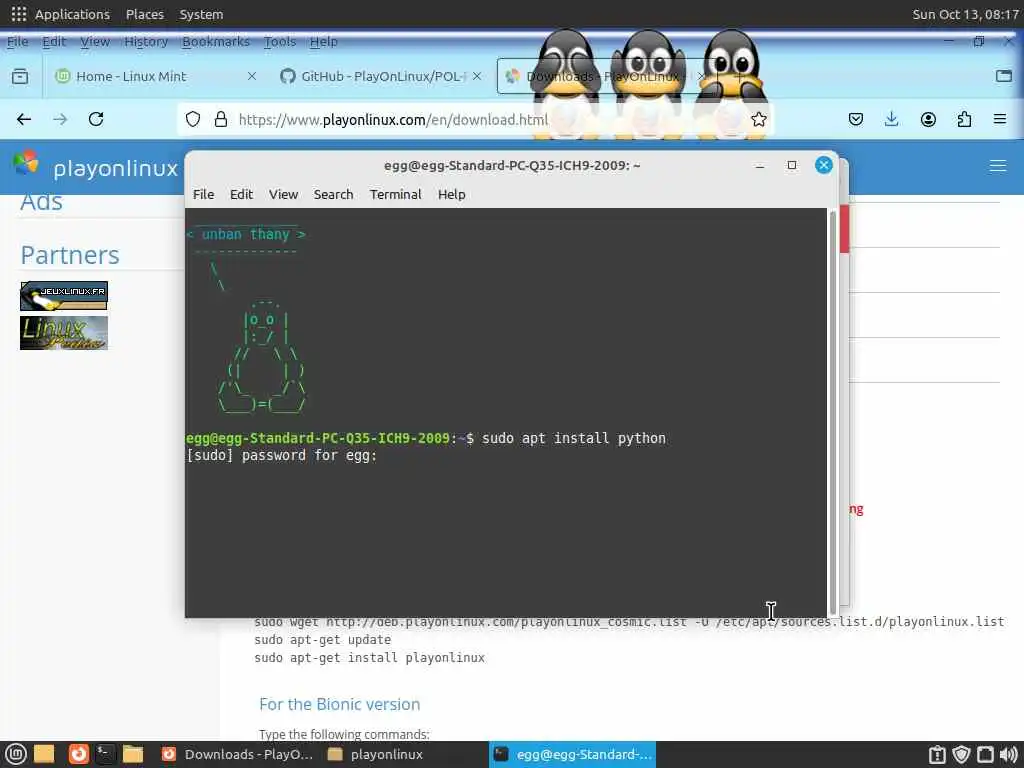Open the tracking protection shield icon
The width and height of the screenshot is (1024, 768).
[x=193, y=119]
